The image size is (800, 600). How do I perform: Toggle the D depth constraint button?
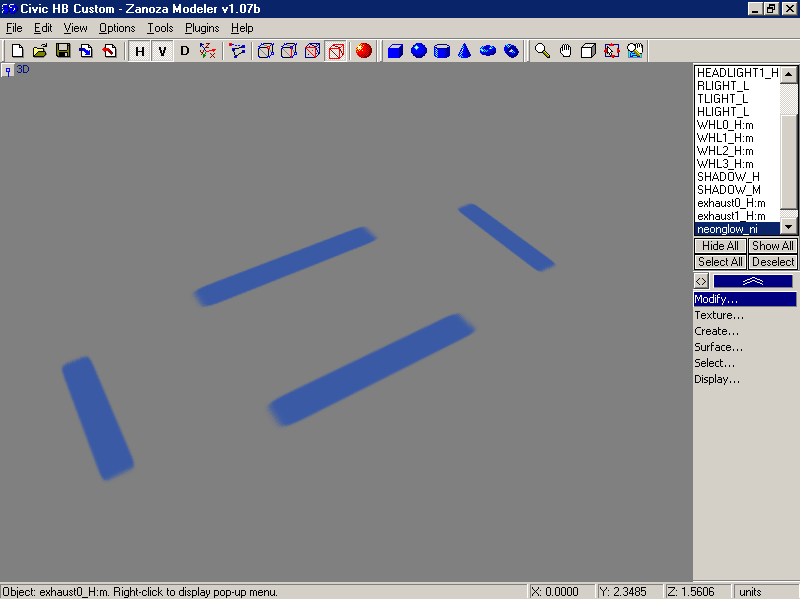(184, 51)
